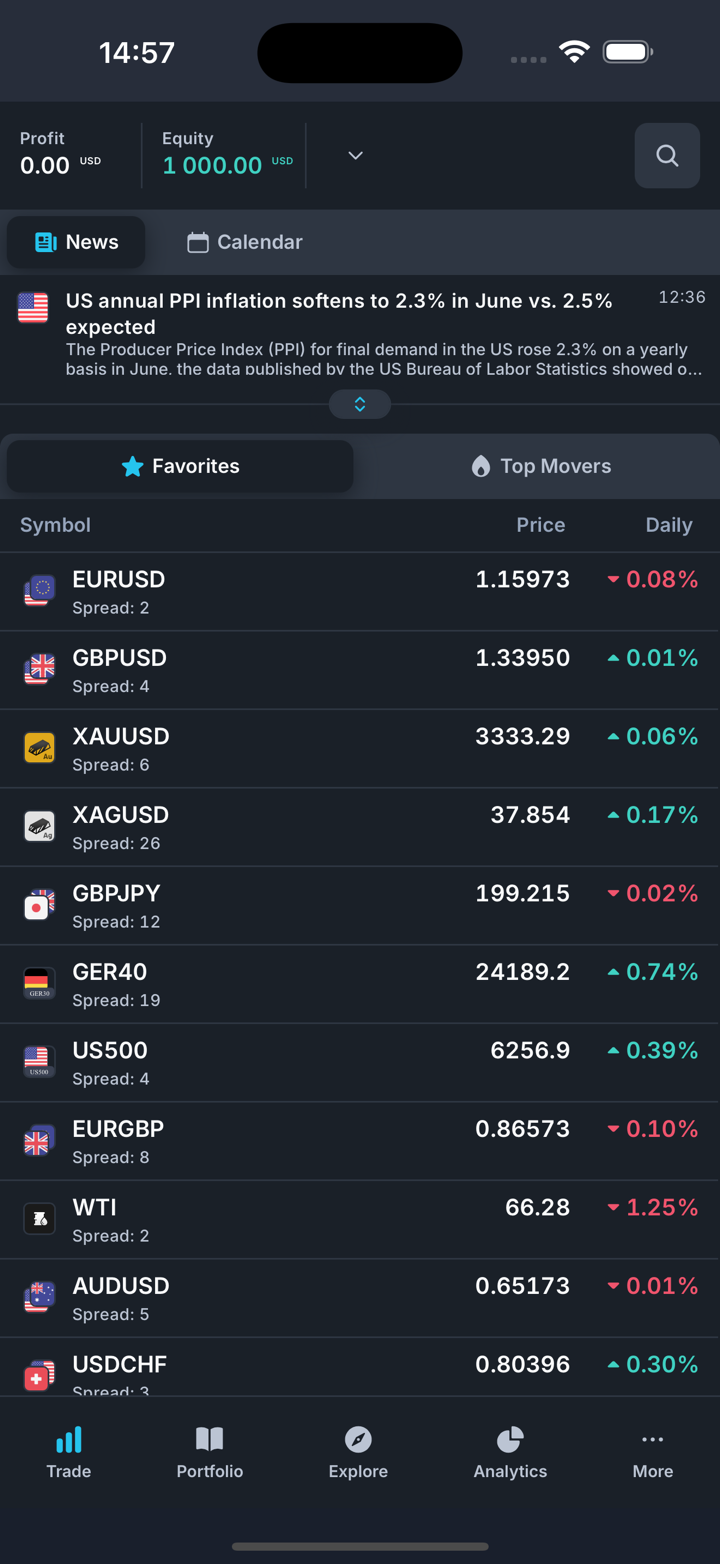
Task: Open the US annual PPI inflation headline
Action: pyautogui.click(x=339, y=313)
